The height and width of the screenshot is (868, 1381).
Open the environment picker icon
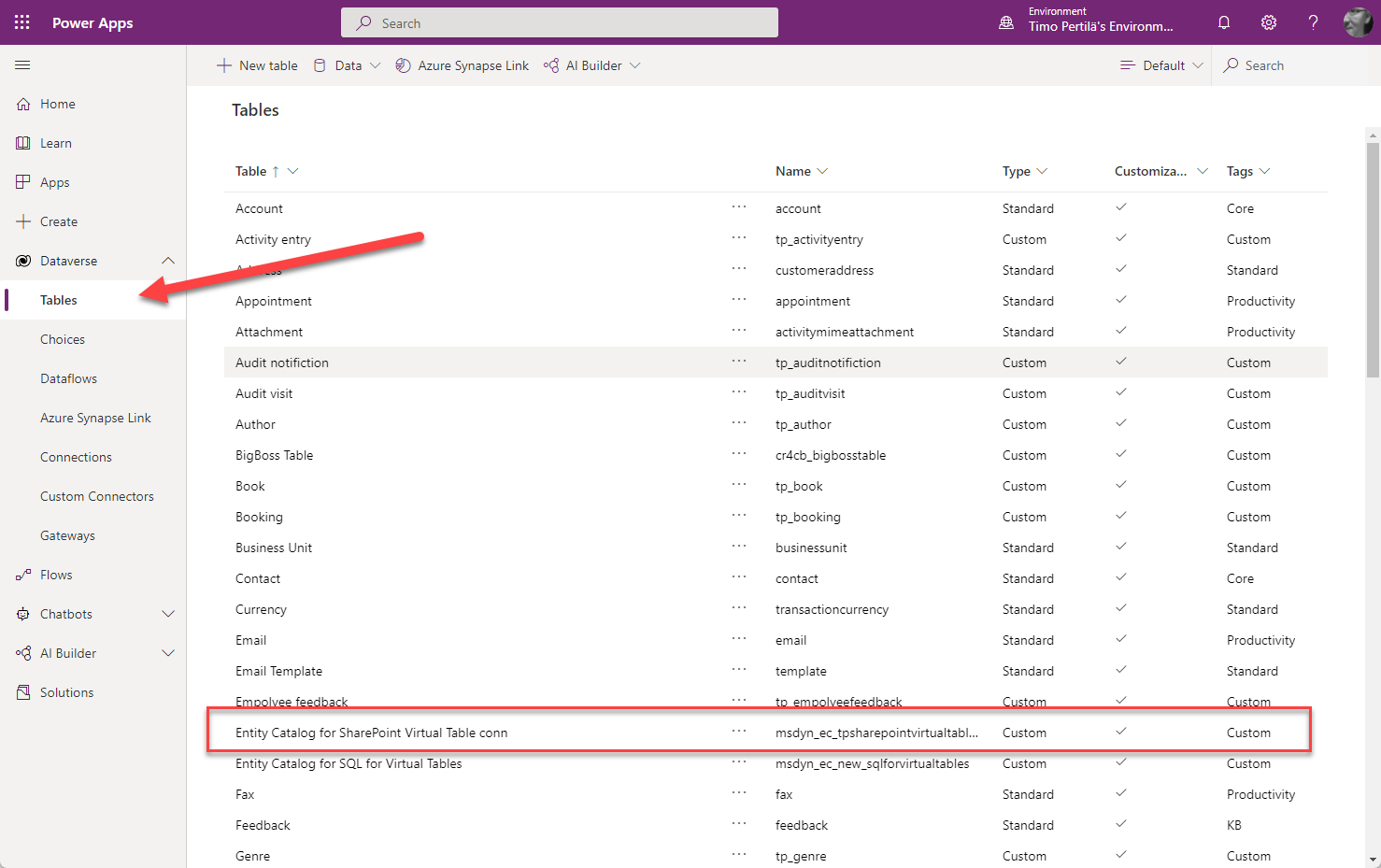[x=1006, y=22]
